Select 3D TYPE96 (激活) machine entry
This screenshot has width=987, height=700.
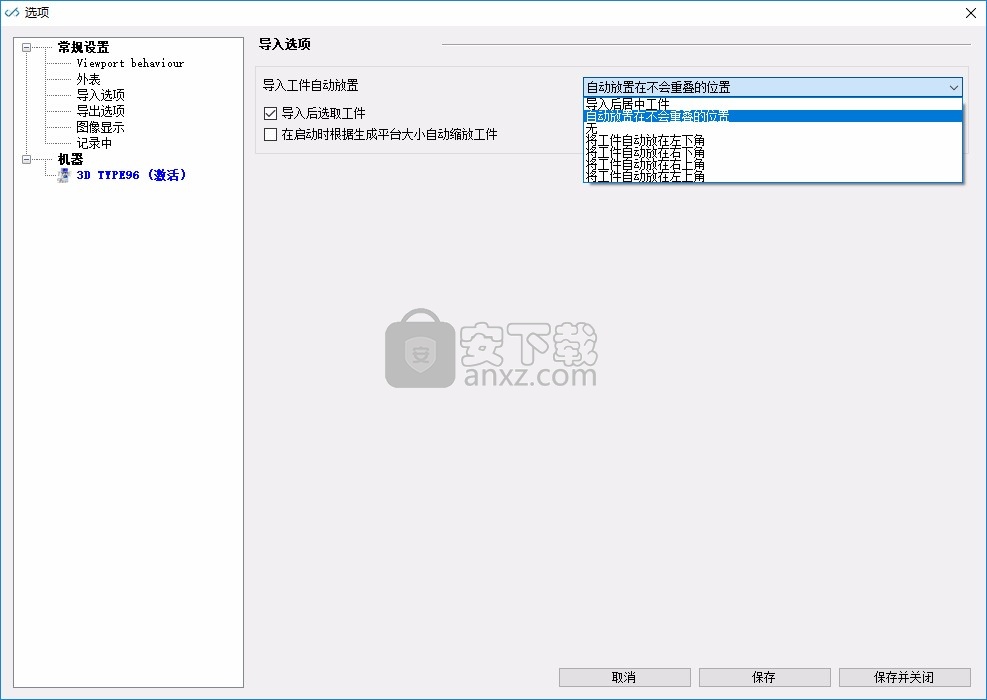[x=132, y=175]
